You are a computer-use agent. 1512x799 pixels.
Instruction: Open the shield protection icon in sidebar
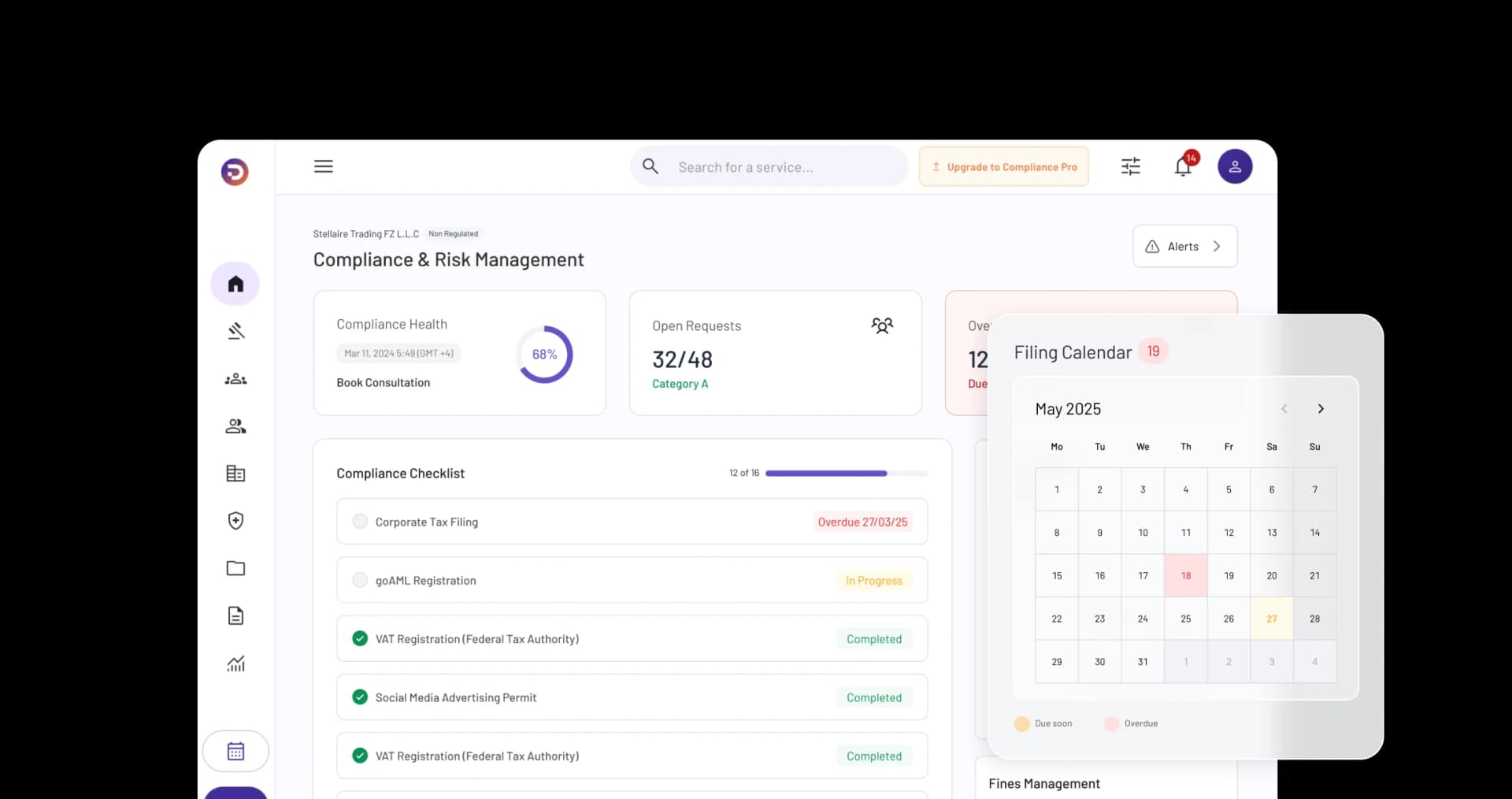[235, 521]
